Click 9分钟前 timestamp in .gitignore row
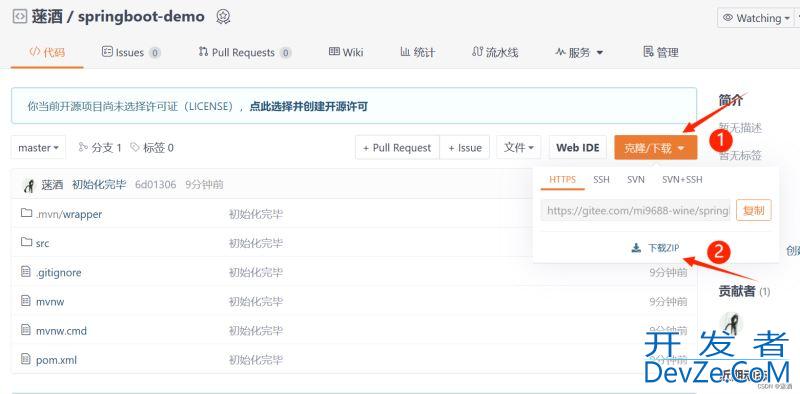 click(x=668, y=273)
